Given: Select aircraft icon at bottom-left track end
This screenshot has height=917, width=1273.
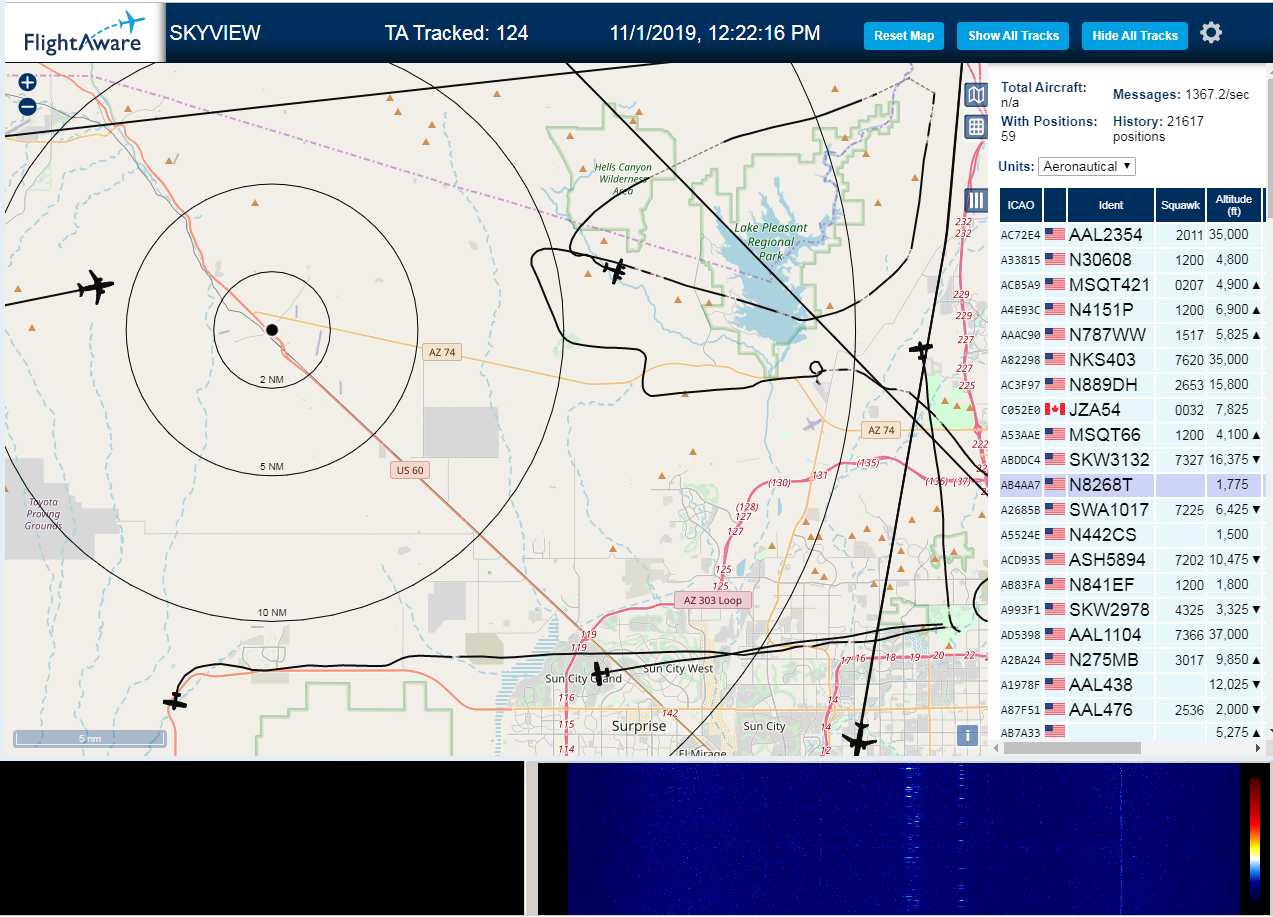Looking at the screenshot, I should tap(175, 701).
